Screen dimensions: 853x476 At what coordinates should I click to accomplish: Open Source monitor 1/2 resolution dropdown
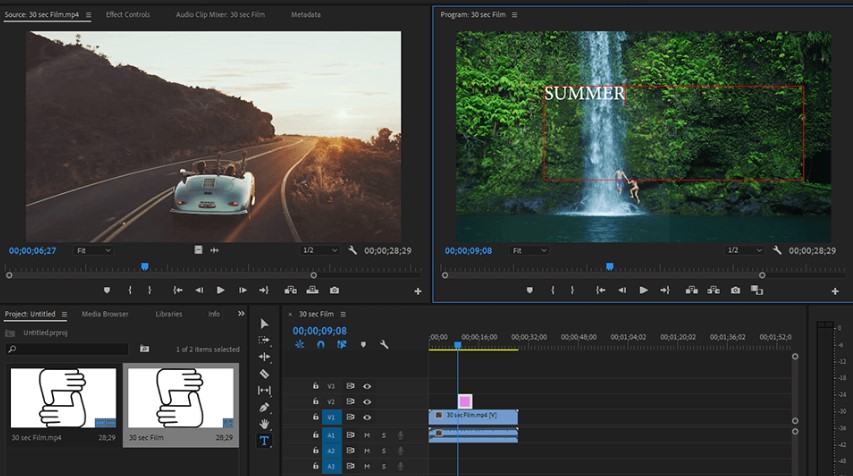click(x=320, y=250)
